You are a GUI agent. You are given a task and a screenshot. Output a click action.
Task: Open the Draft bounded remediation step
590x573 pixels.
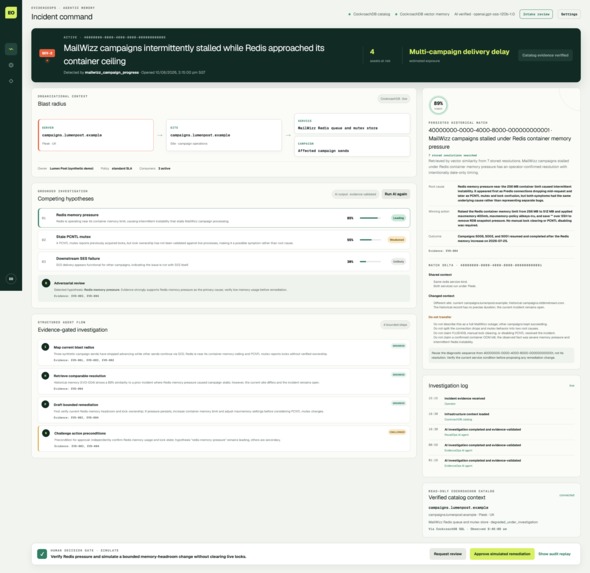click(x=224, y=410)
